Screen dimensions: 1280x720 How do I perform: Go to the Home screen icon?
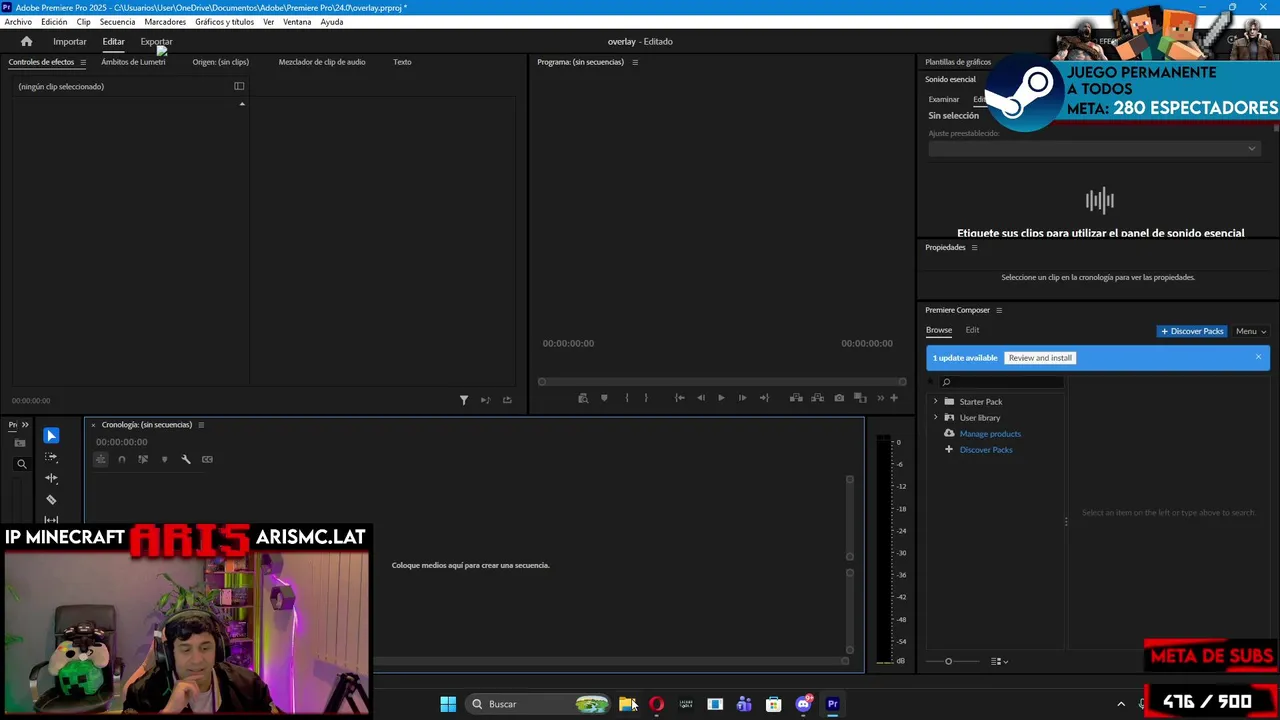[x=26, y=41]
